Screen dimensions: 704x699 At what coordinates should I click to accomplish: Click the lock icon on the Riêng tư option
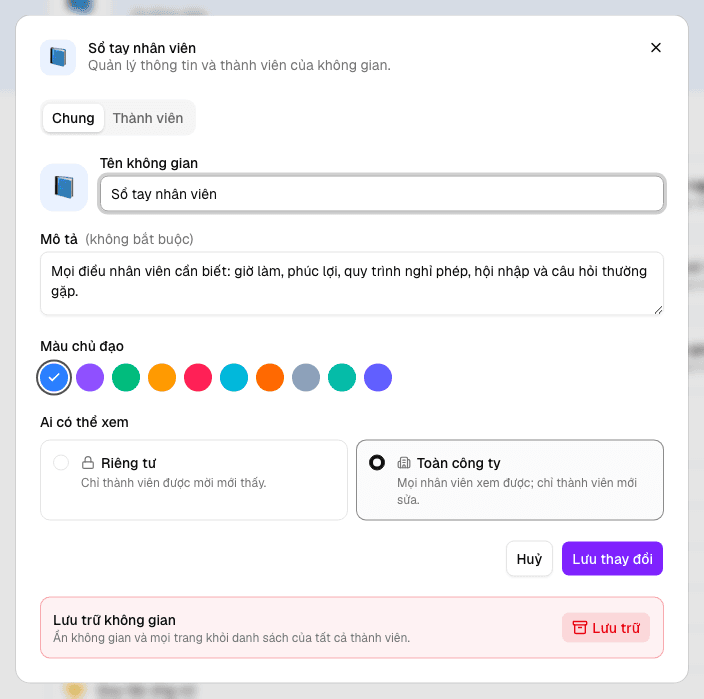click(x=88, y=463)
